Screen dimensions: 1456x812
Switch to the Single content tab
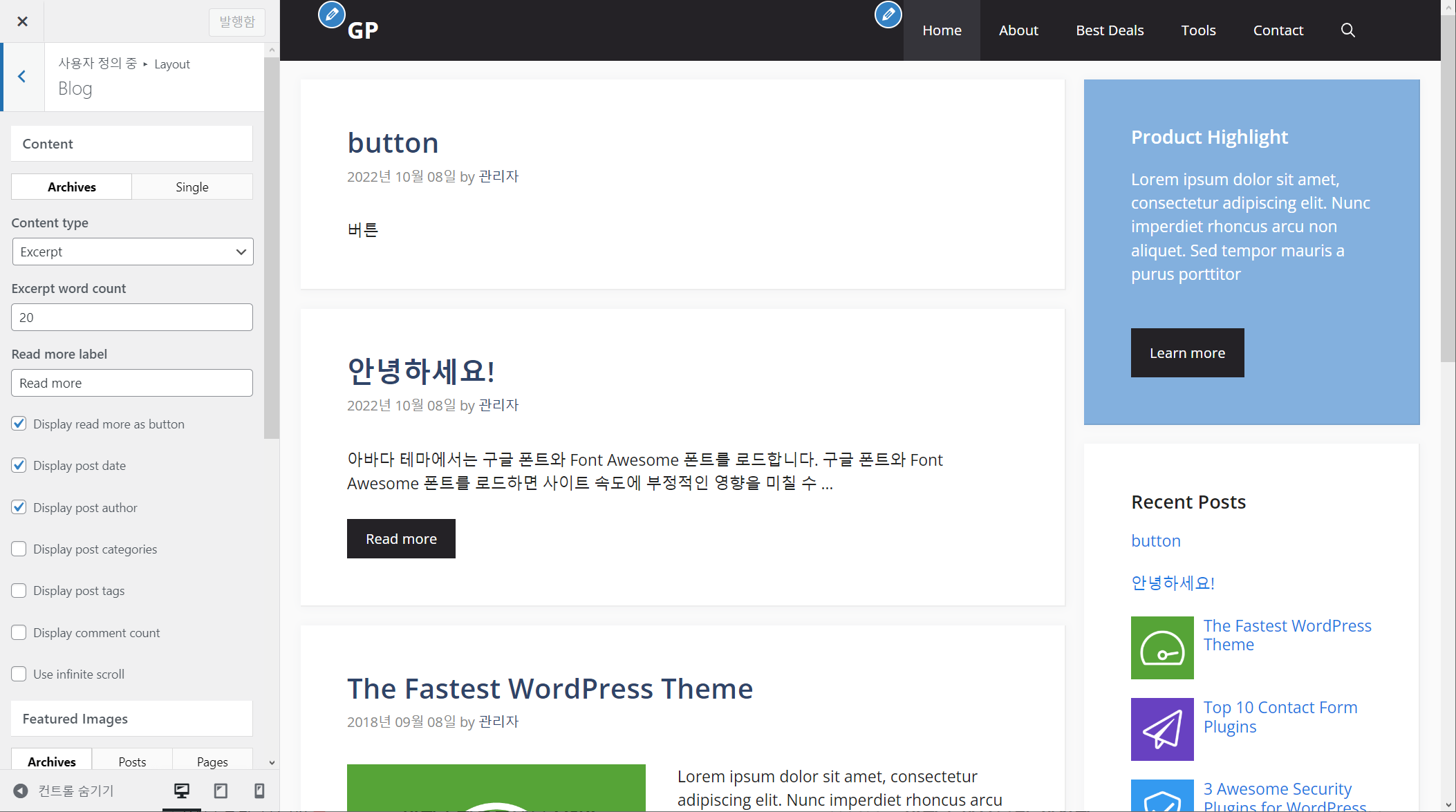192,187
